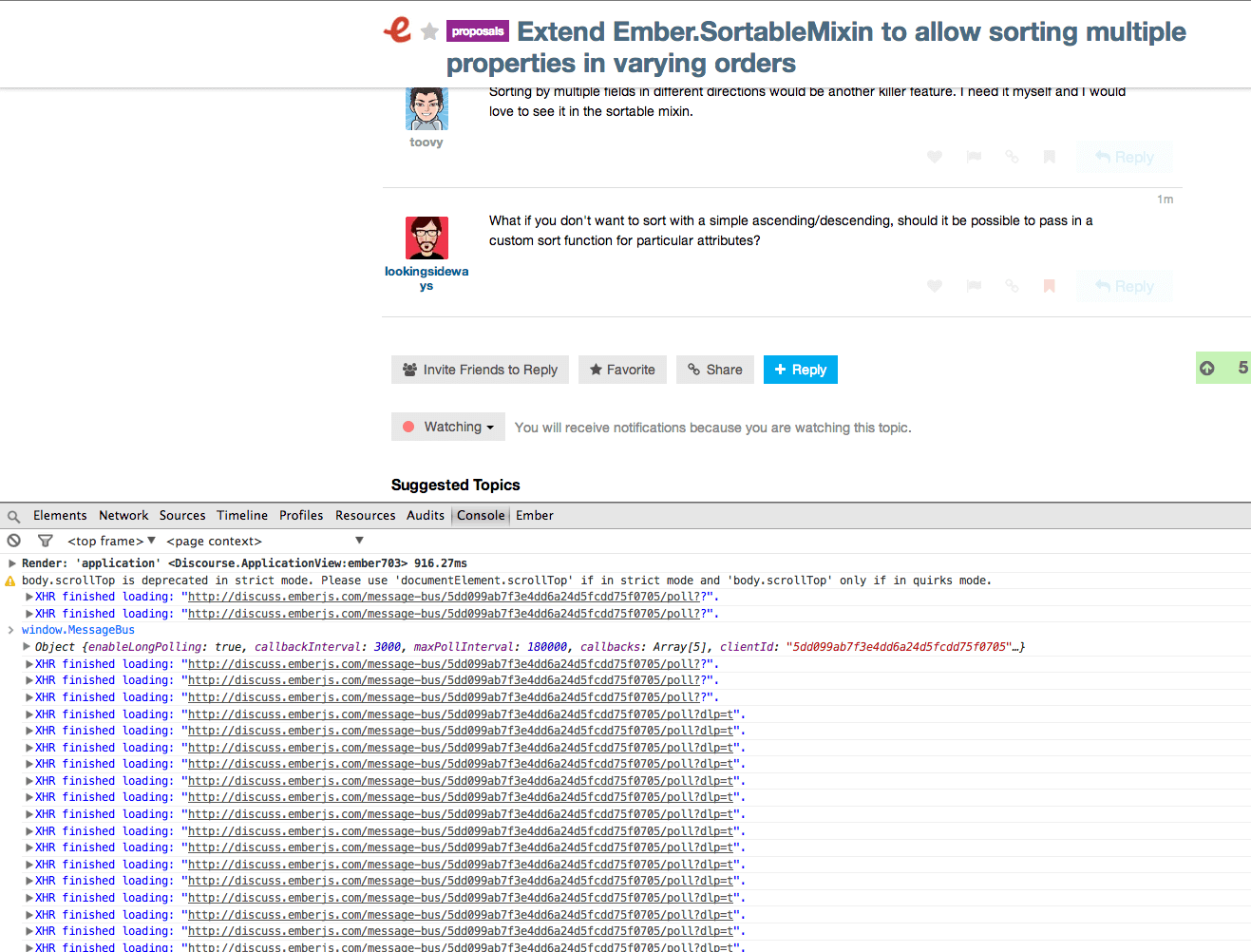This screenshot has height=952, width=1251.
Task: Open the Ember inspector tab
Action: click(x=534, y=516)
